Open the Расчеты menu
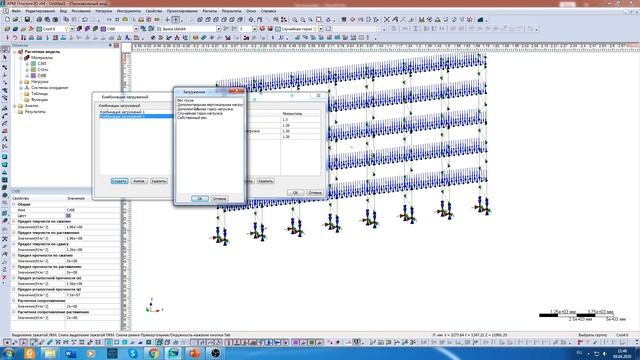Image resolution: width=640 pixels, height=360 pixels. tap(210, 11)
